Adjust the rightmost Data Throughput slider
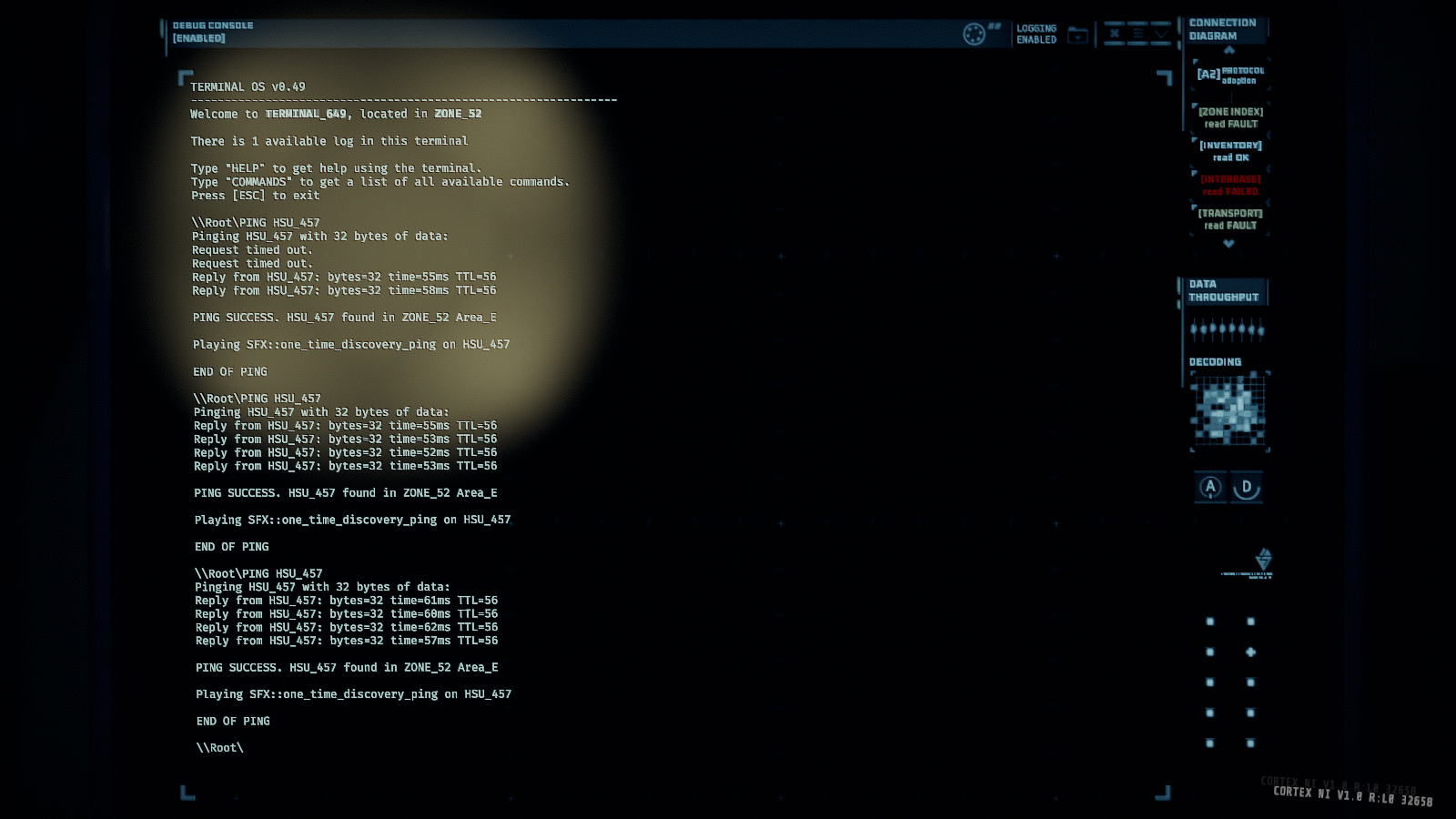Viewport: 1456px width, 819px height. [1261, 329]
